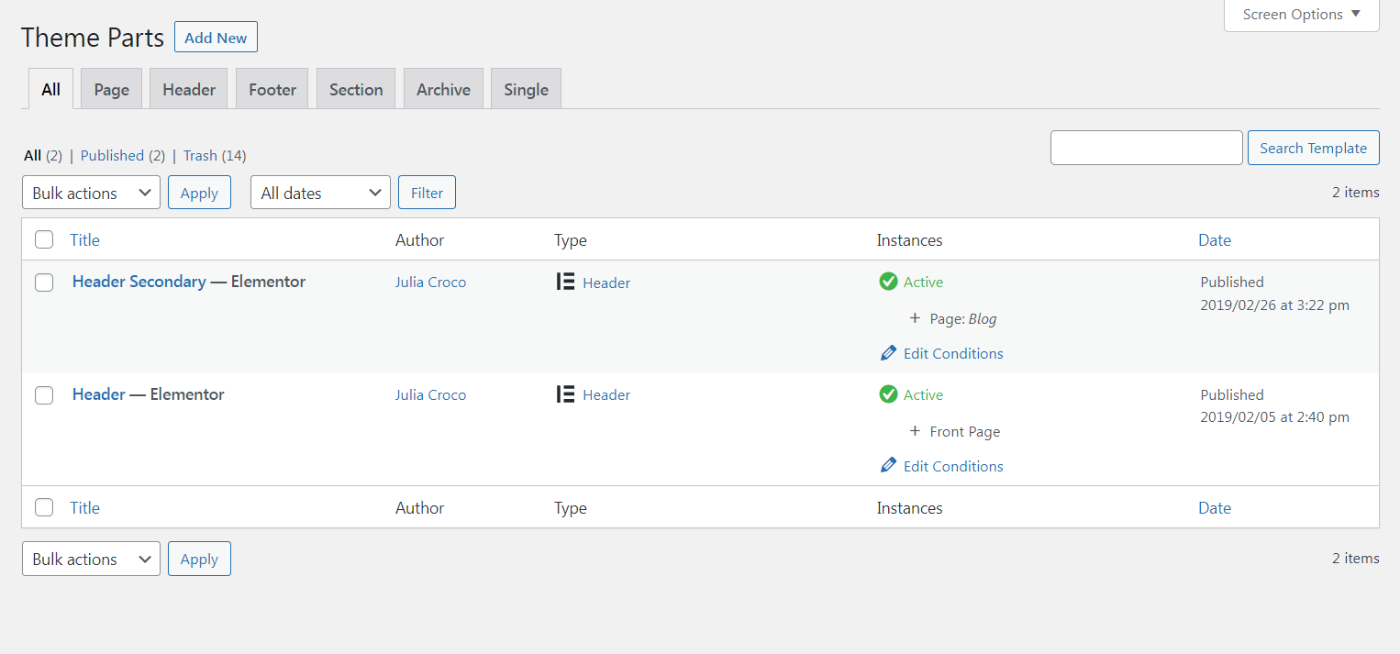Click Header type link in Header Secondary row
Image resolution: width=1400 pixels, height=654 pixels.
tap(606, 283)
